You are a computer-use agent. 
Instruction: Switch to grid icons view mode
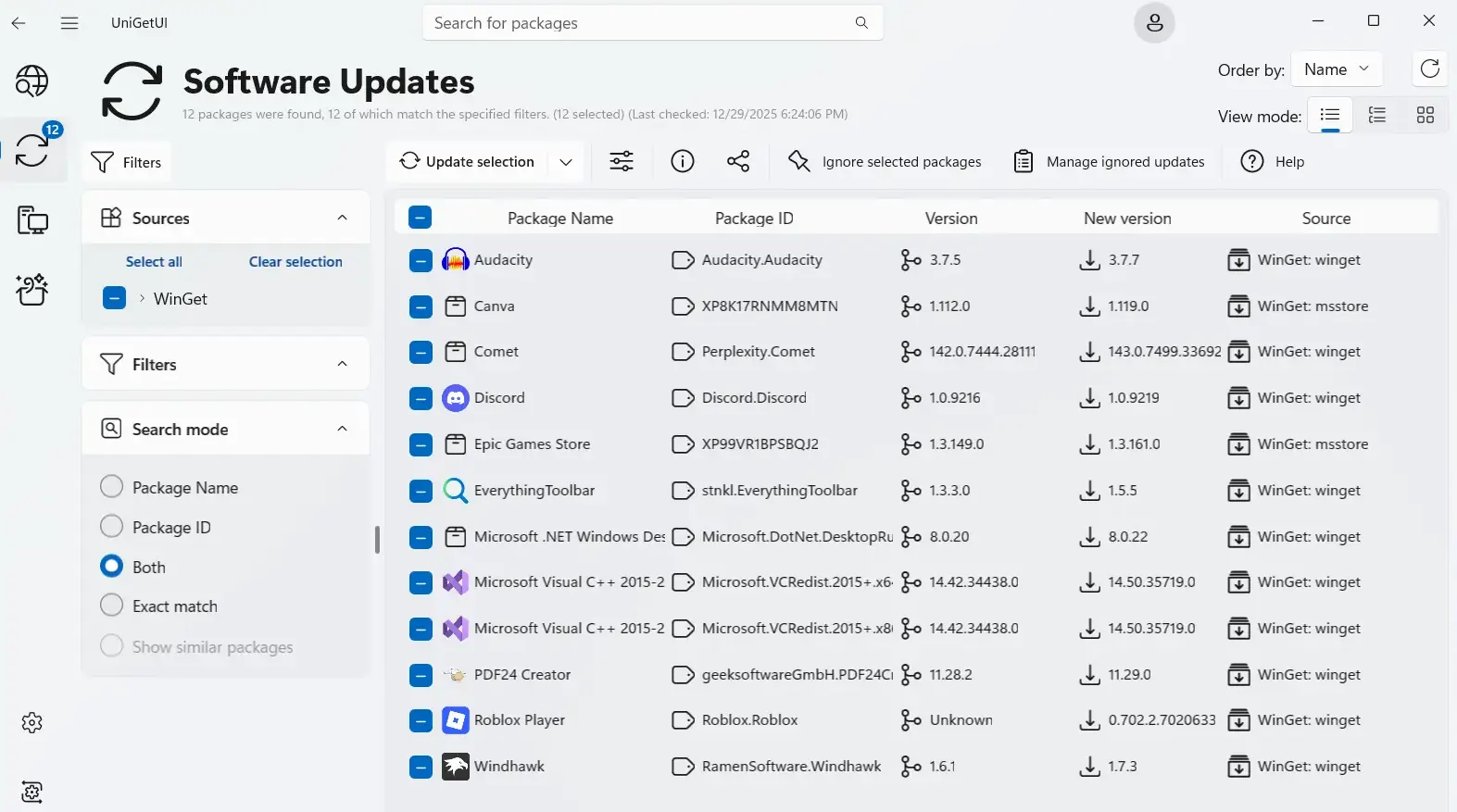[x=1425, y=116]
